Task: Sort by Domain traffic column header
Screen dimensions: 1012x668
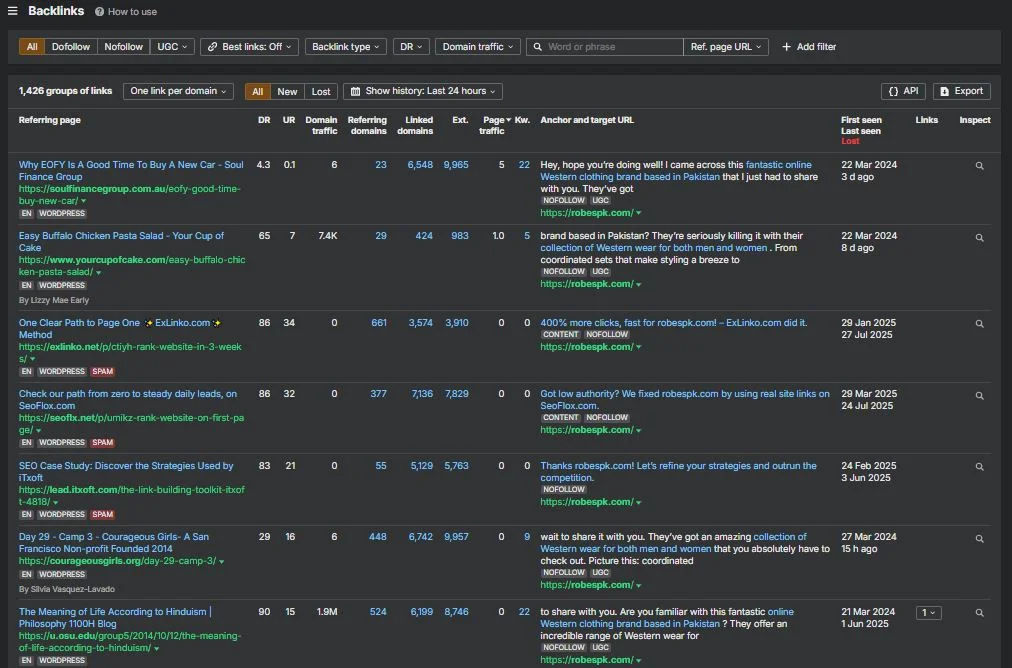Action: tap(321, 125)
